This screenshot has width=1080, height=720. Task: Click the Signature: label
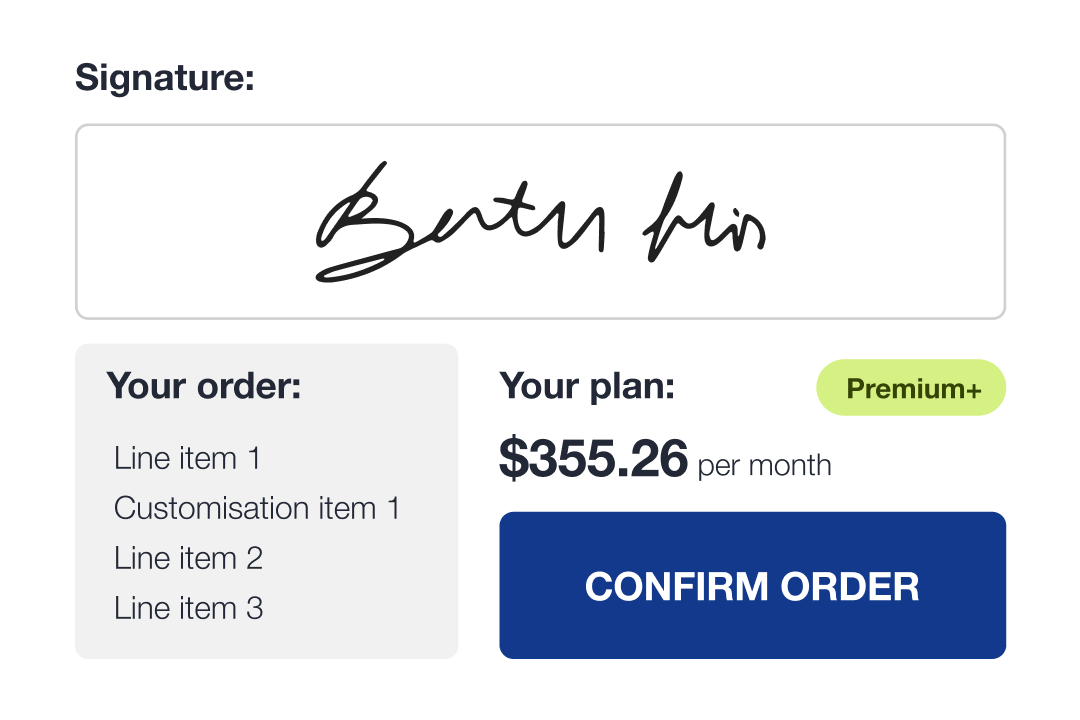coord(165,78)
